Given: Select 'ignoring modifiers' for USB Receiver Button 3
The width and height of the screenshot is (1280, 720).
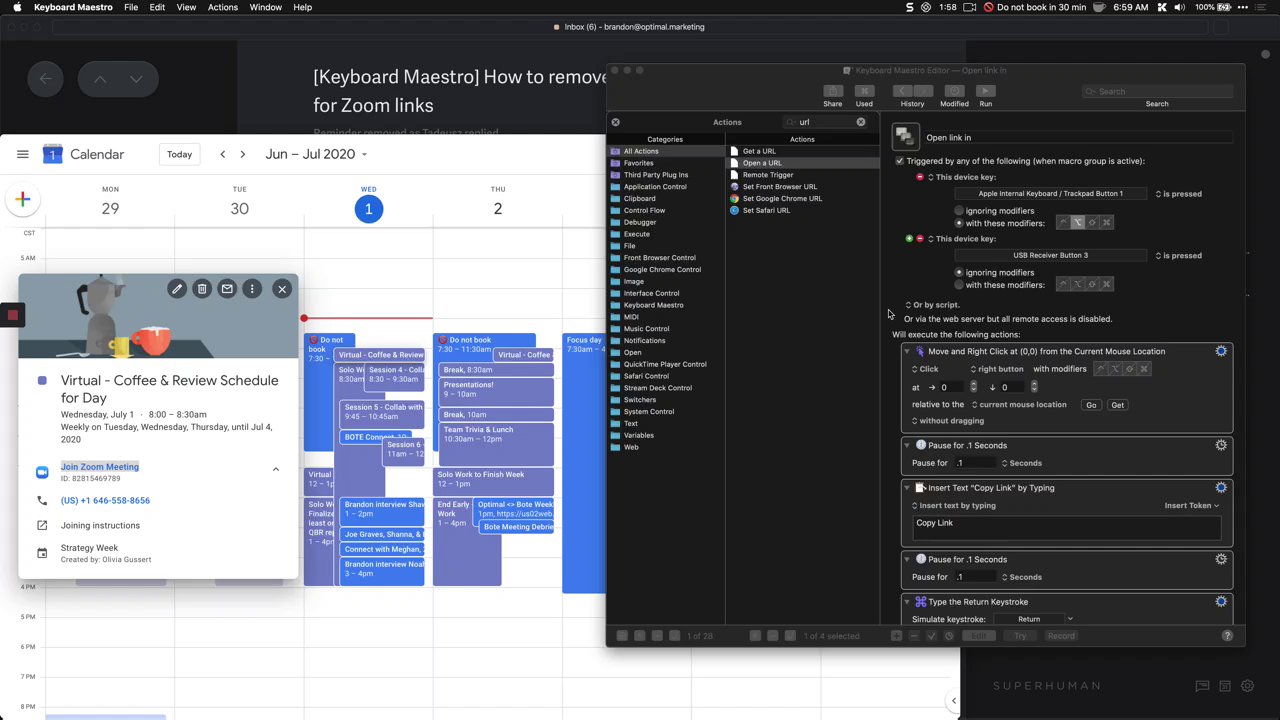Looking at the screenshot, I should (959, 272).
